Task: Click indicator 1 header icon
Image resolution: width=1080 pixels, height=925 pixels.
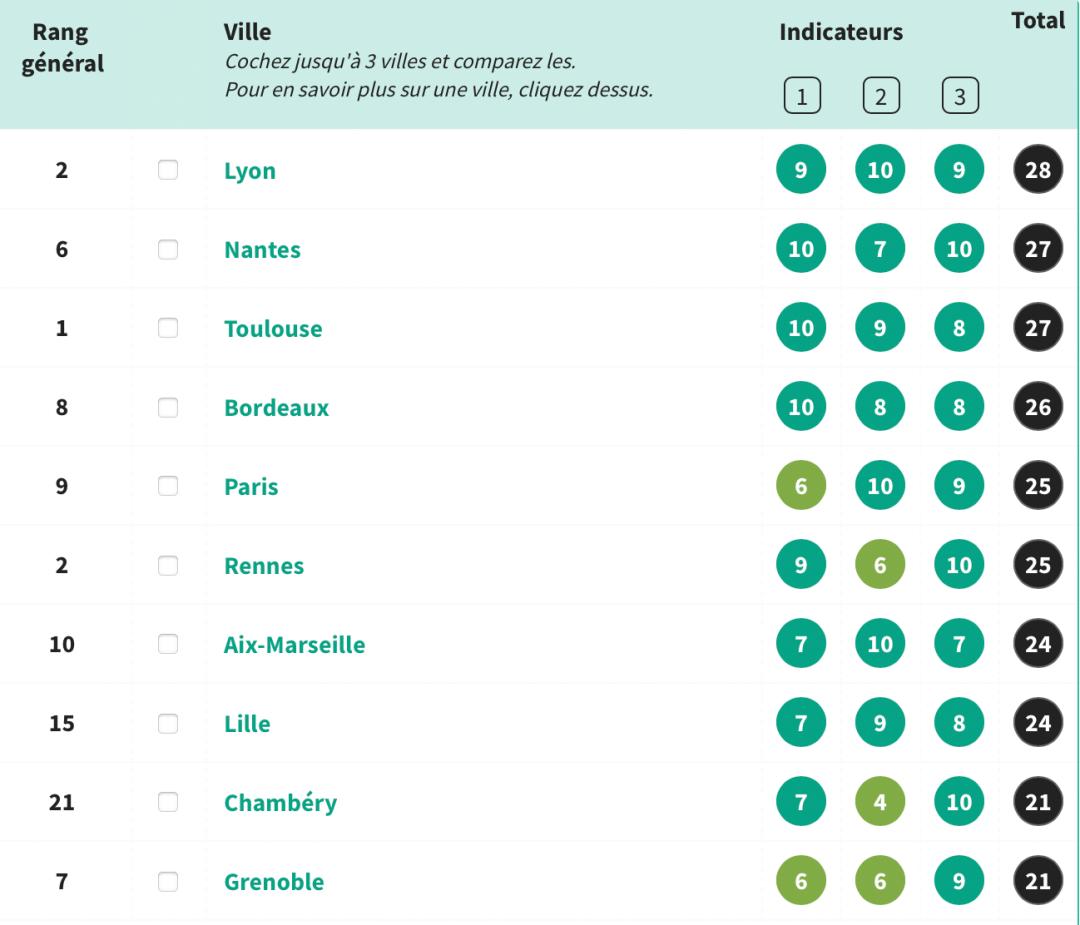Action: 801,97
